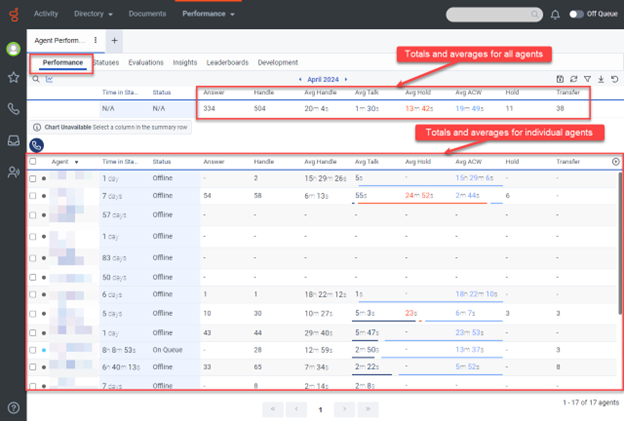
Task: Open the filter funnel icon
Action: 586,78
